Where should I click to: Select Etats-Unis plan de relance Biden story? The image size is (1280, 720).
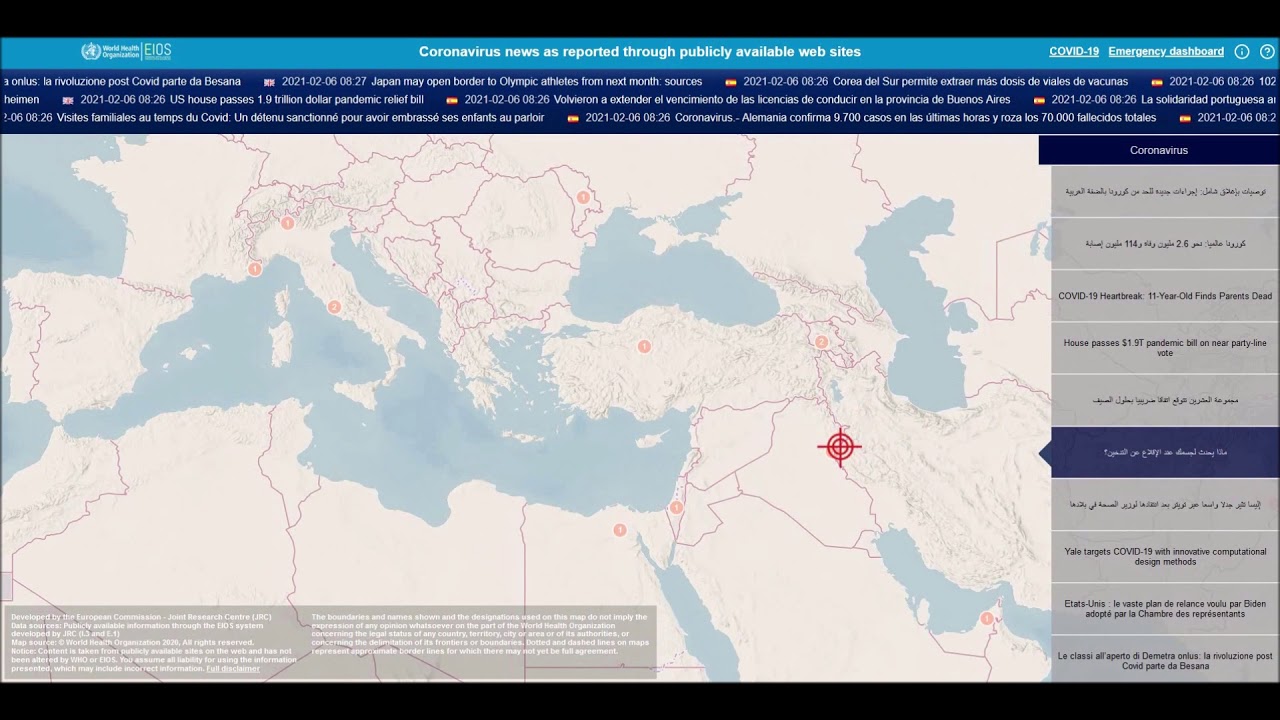tap(1165, 608)
